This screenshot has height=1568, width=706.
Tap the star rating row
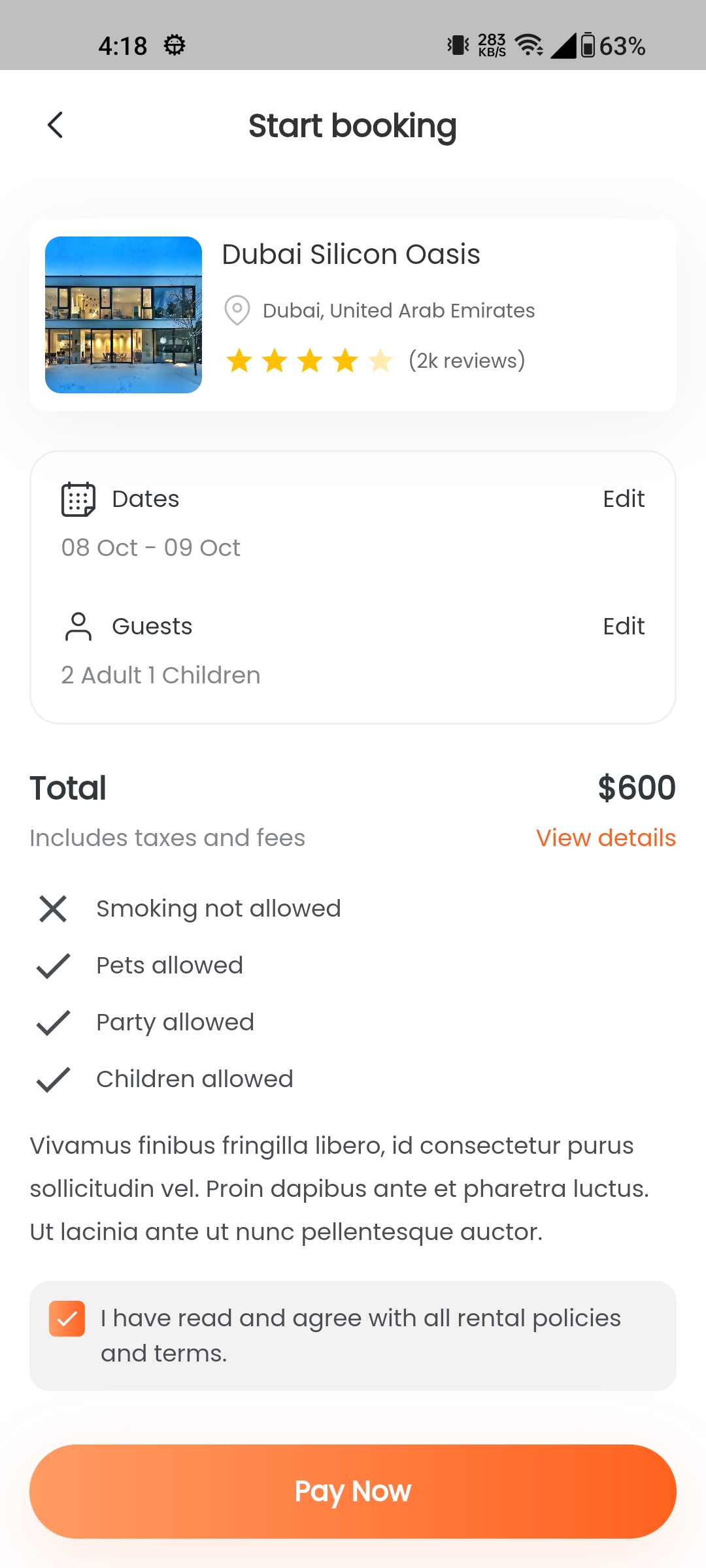click(310, 361)
